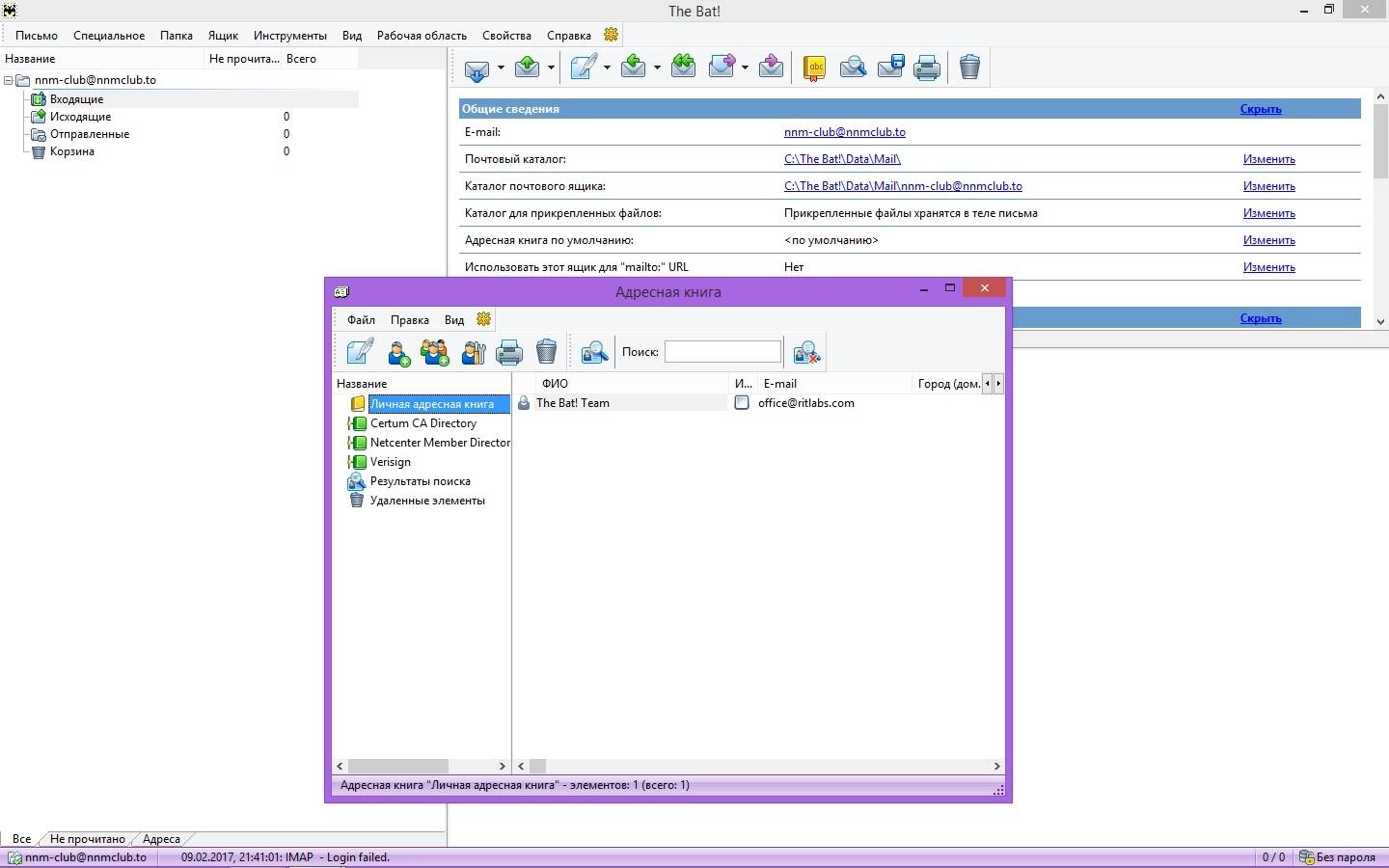
Task: Click the Forward message icon in main toolbar
Action: point(722,67)
